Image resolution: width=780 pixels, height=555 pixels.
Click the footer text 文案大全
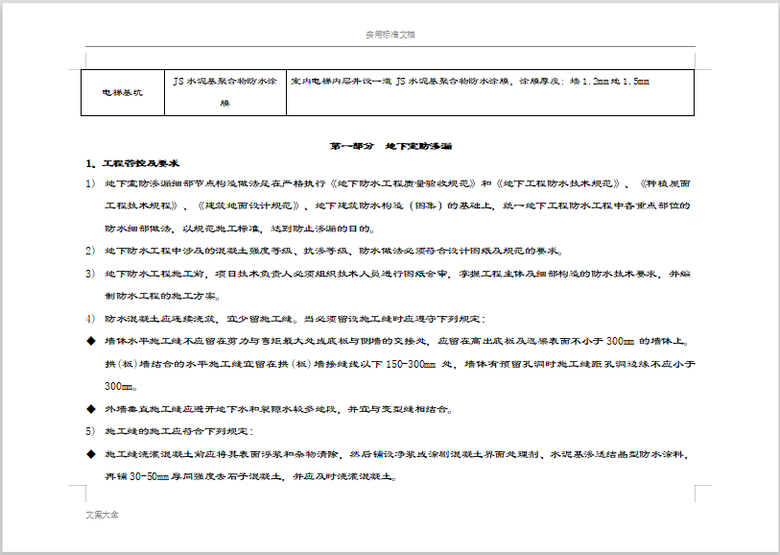click(x=102, y=515)
